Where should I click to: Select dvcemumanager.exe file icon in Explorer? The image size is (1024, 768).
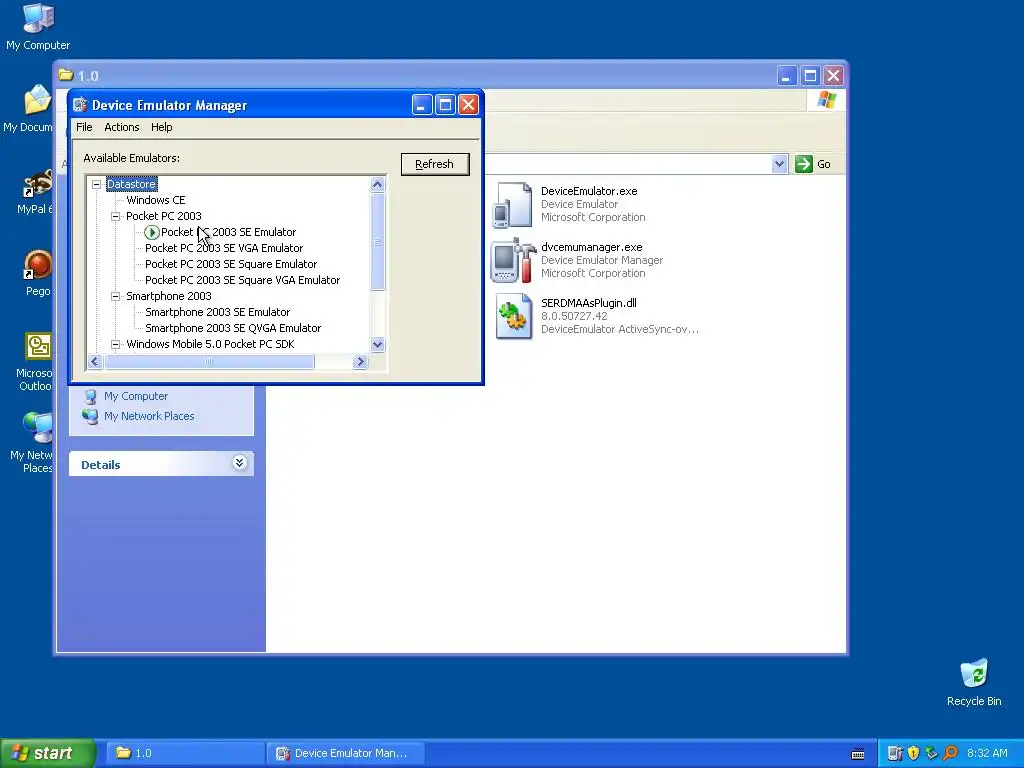coord(513,261)
